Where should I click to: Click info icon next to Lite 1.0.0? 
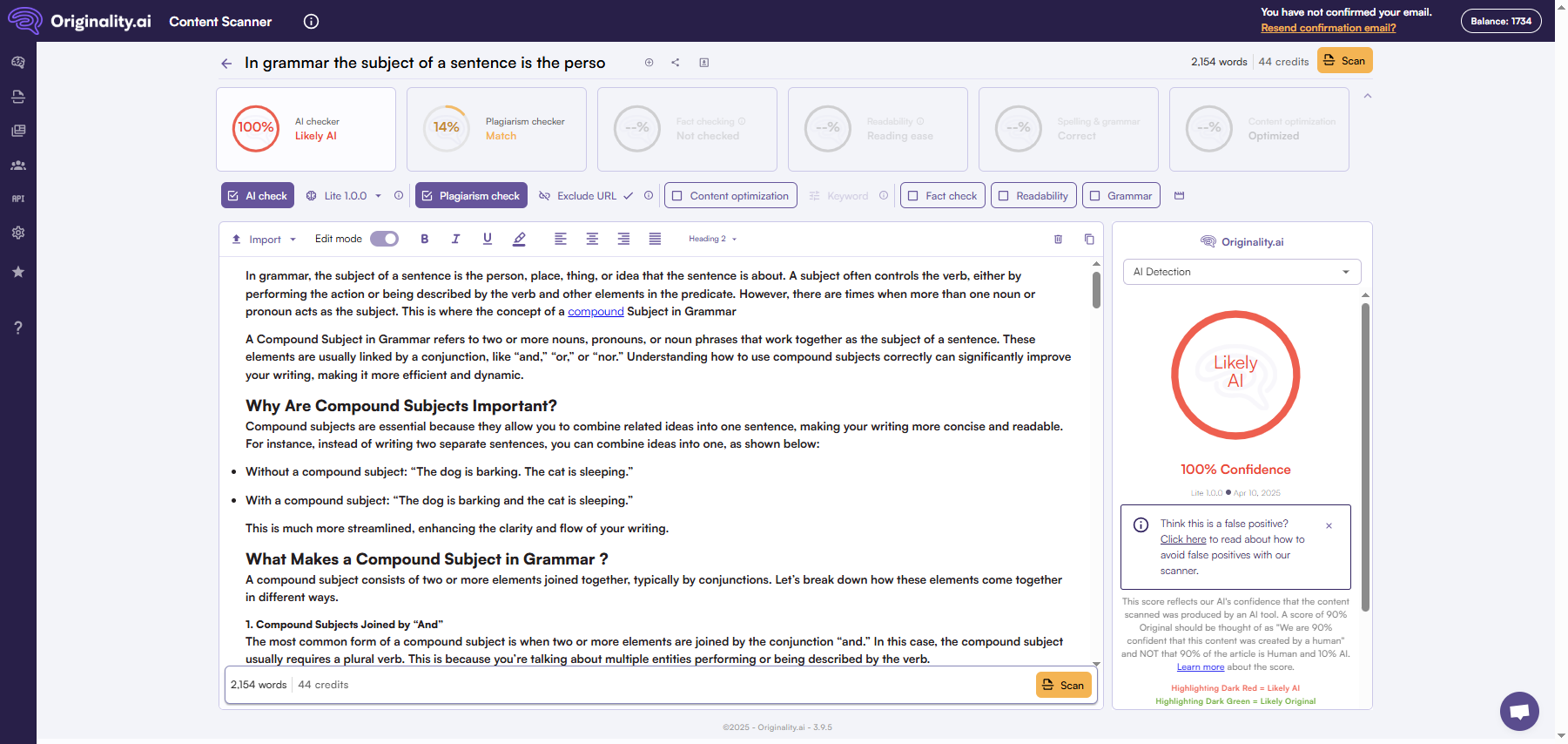(399, 196)
